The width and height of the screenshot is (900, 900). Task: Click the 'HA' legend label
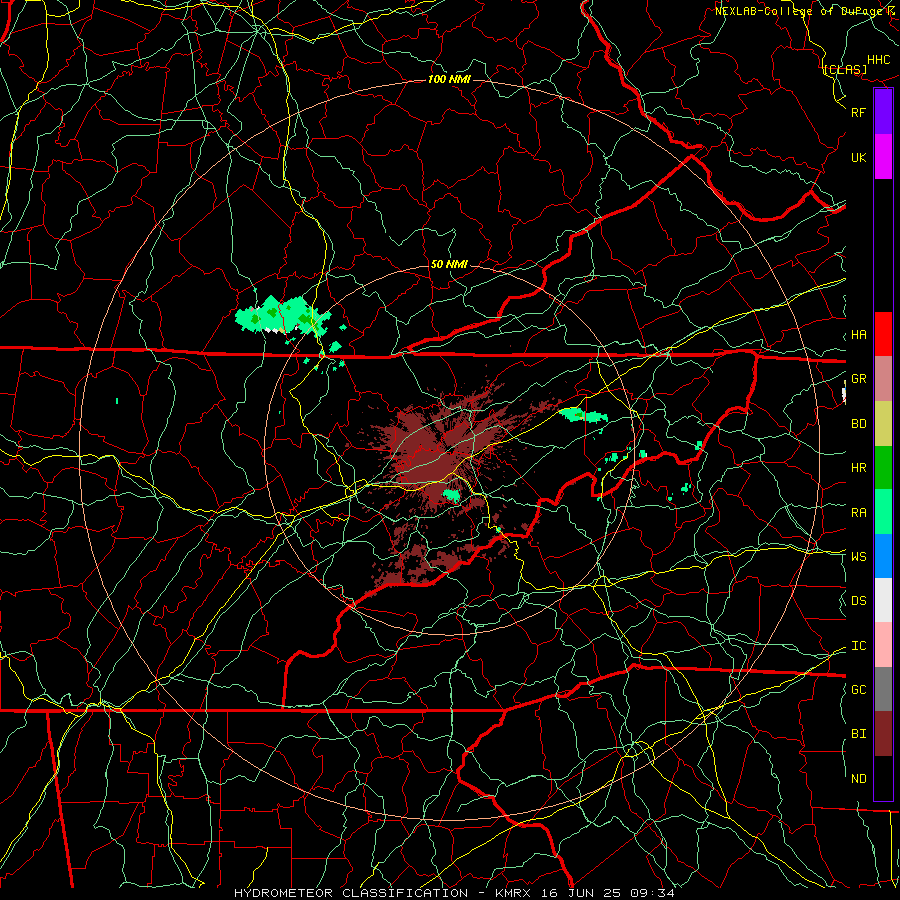pyautogui.click(x=858, y=335)
